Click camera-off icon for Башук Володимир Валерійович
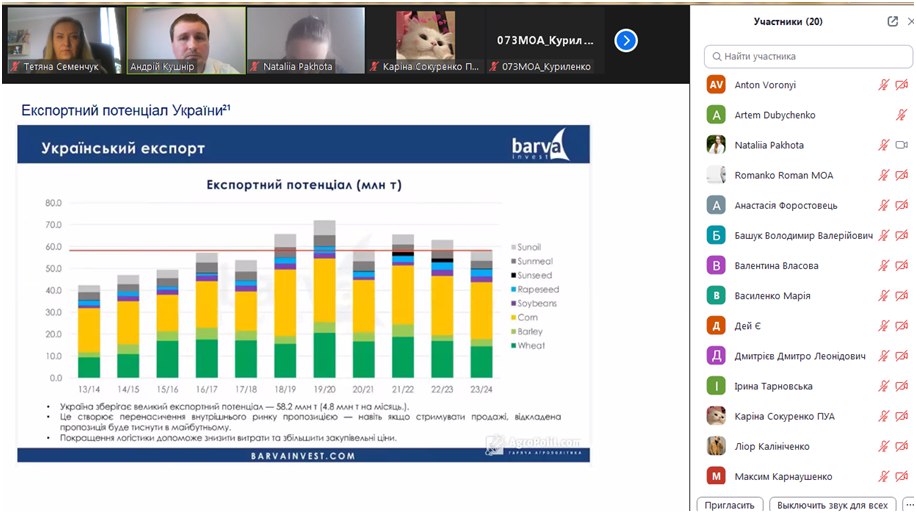Screen dimensions: 916x513 click(901, 235)
